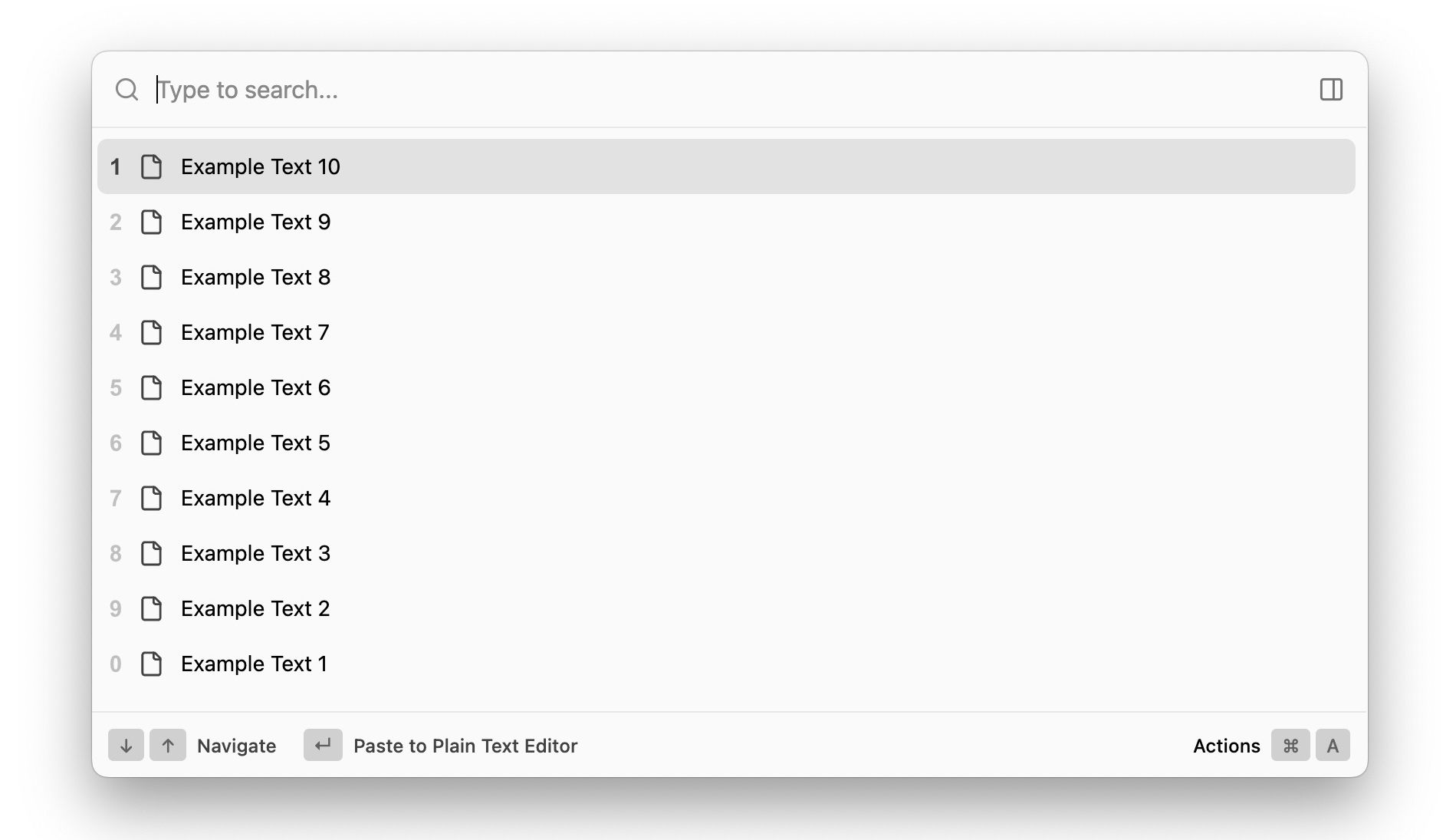Click the Command key shortcut badge
1456x840 pixels.
point(1290,745)
